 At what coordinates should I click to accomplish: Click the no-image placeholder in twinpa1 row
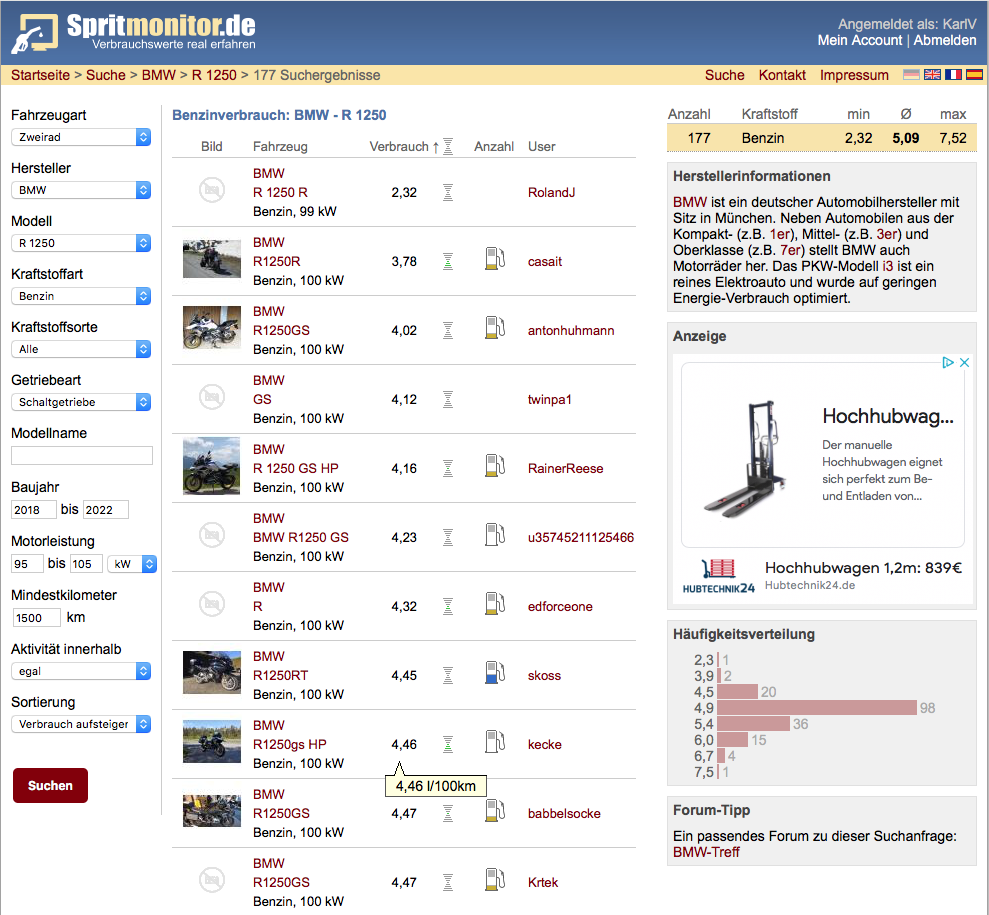pos(212,397)
